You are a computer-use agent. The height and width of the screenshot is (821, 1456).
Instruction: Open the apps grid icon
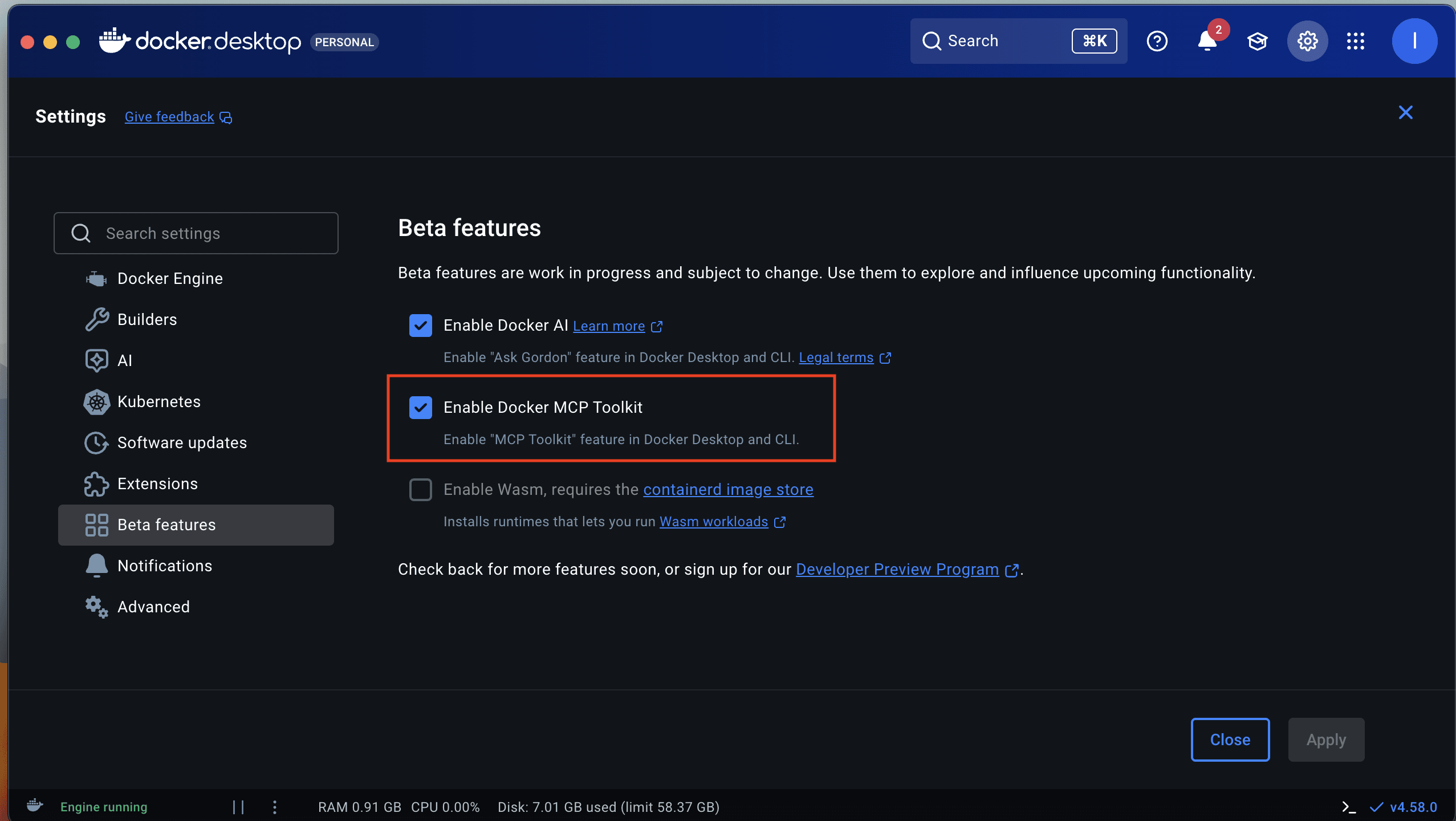click(x=1355, y=41)
